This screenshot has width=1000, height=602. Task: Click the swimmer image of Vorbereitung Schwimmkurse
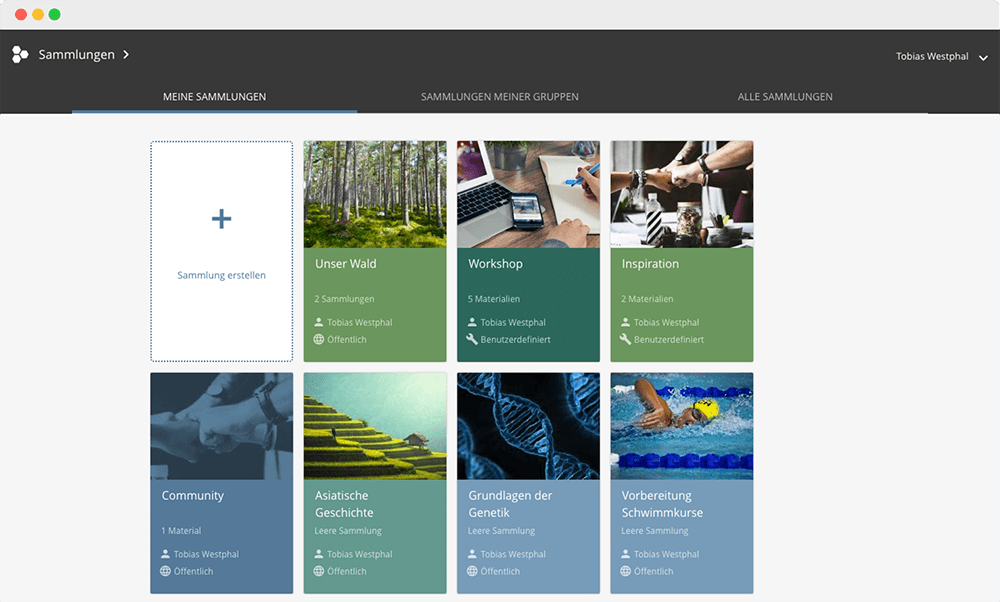click(682, 426)
